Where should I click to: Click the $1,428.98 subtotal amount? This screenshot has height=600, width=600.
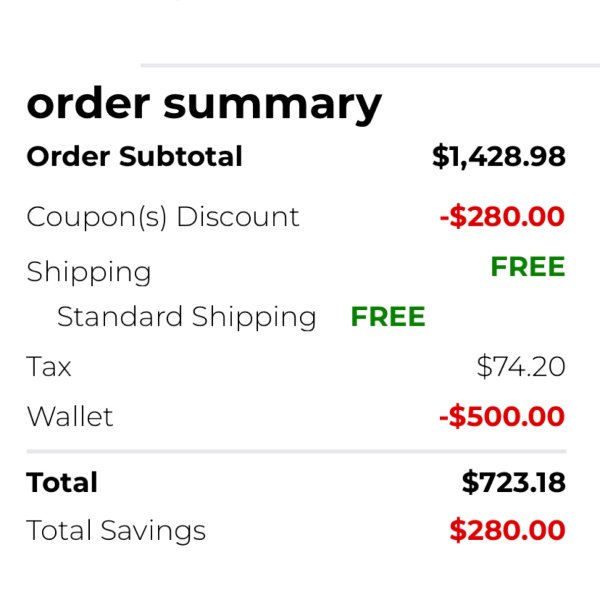499,156
